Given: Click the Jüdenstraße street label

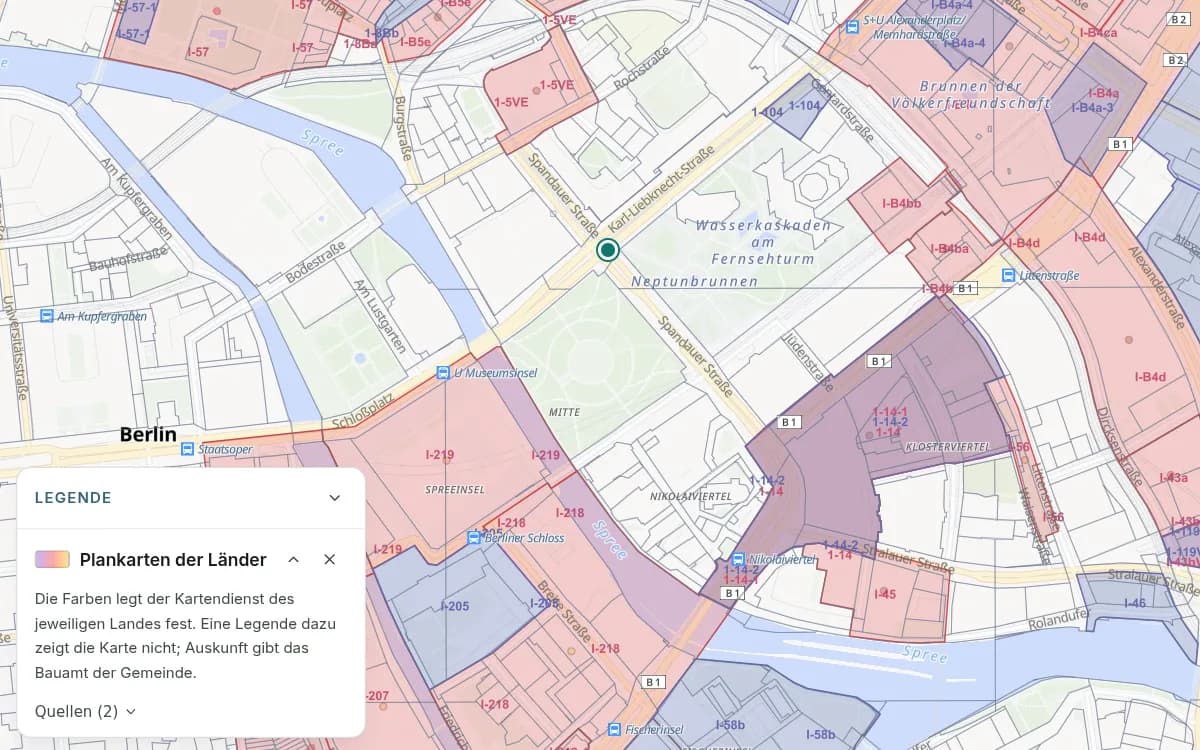Looking at the screenshot, I should pyautogui.click(x=807, y=361).
